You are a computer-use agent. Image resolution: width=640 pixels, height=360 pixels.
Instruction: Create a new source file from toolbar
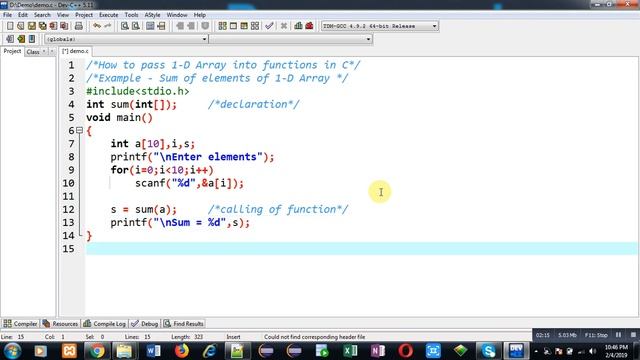(x=10, y=26)
